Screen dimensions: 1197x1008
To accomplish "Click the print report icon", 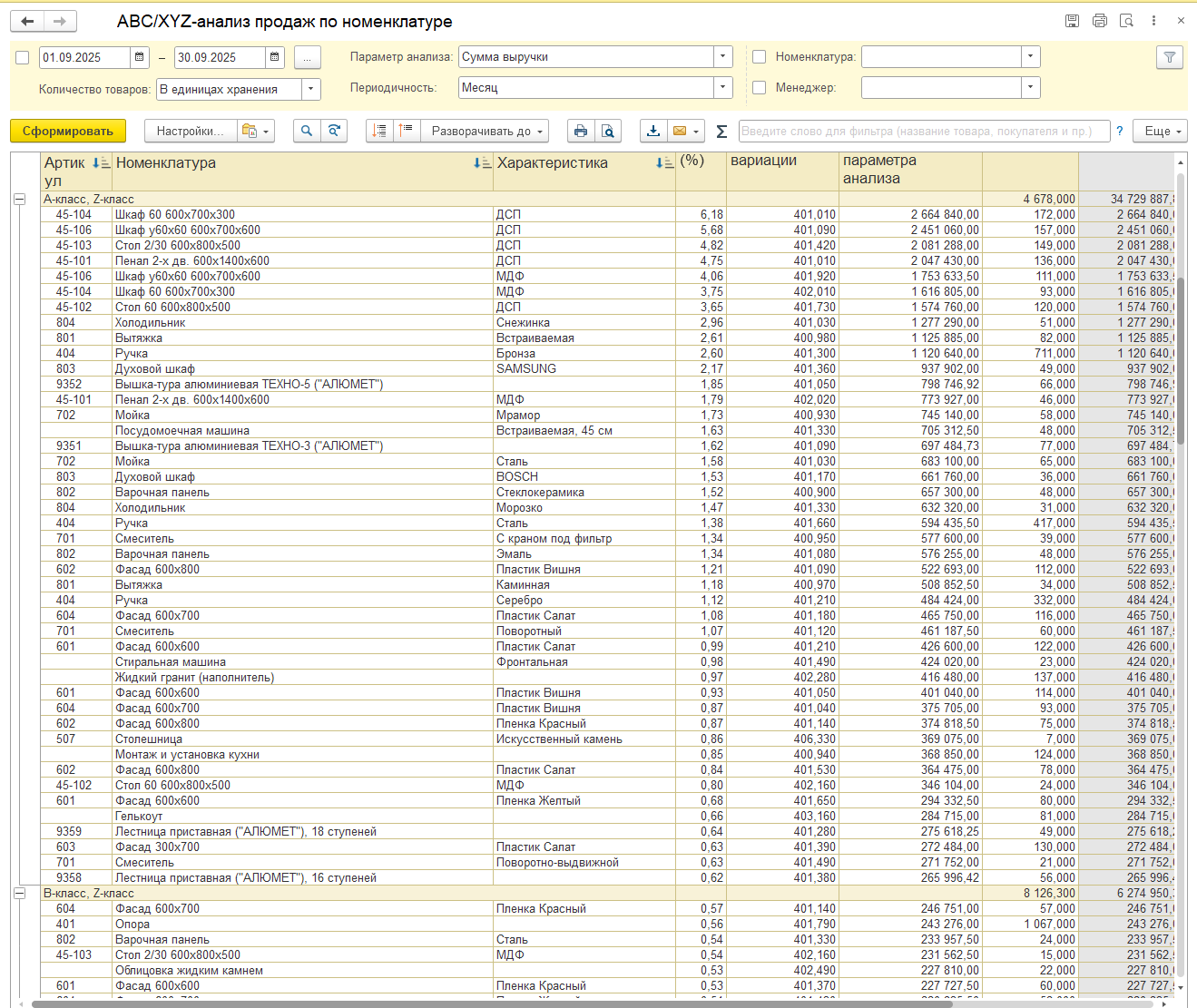I will [x=581, y=132].
